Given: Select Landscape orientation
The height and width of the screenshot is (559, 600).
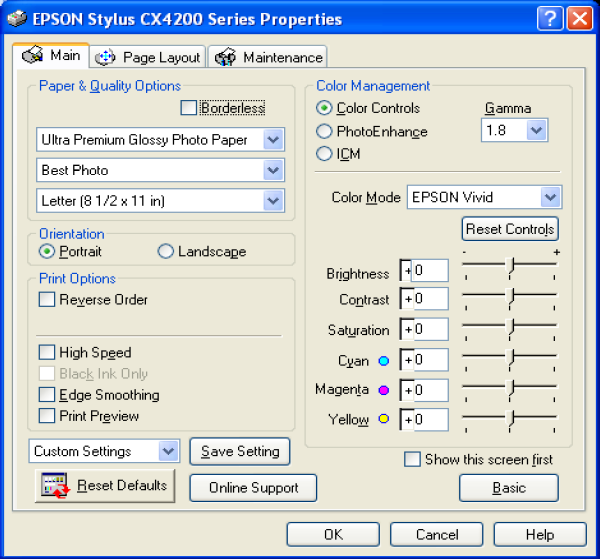Looking at the screenshot, I should pyautogui.click(x=166, y=251).
